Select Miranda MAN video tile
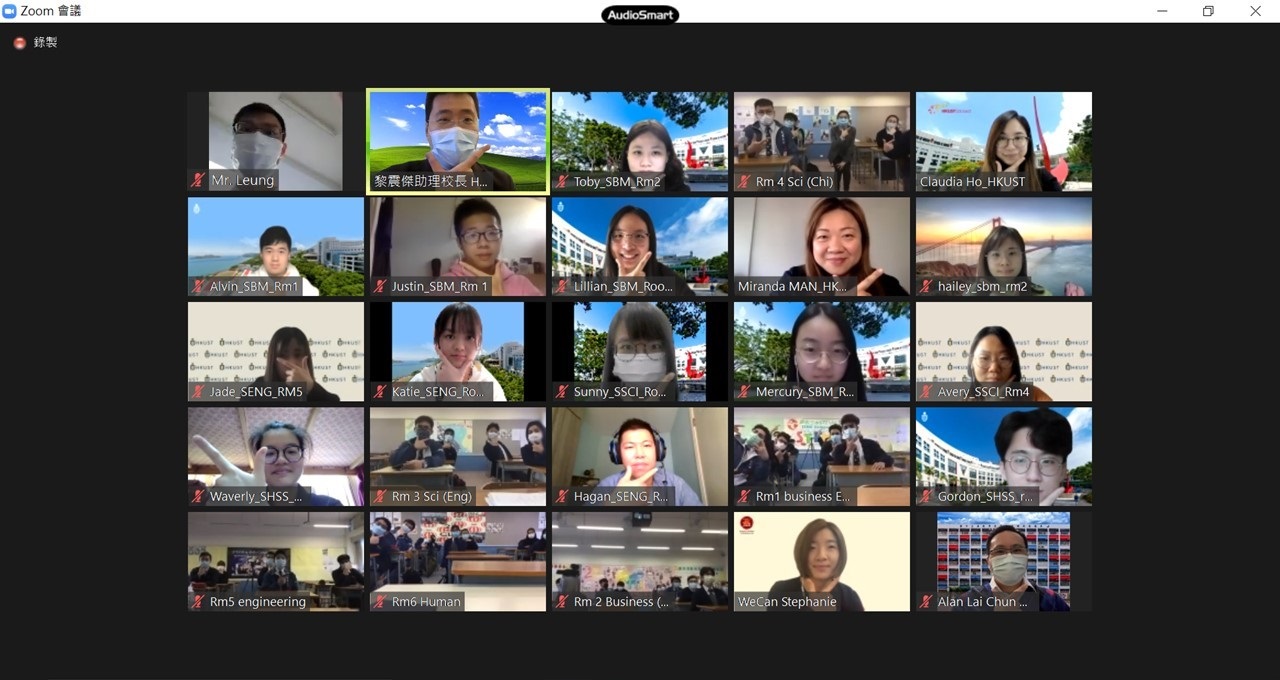The height and width of the screenshot is (680, 1280). click(x=821, y=245)
